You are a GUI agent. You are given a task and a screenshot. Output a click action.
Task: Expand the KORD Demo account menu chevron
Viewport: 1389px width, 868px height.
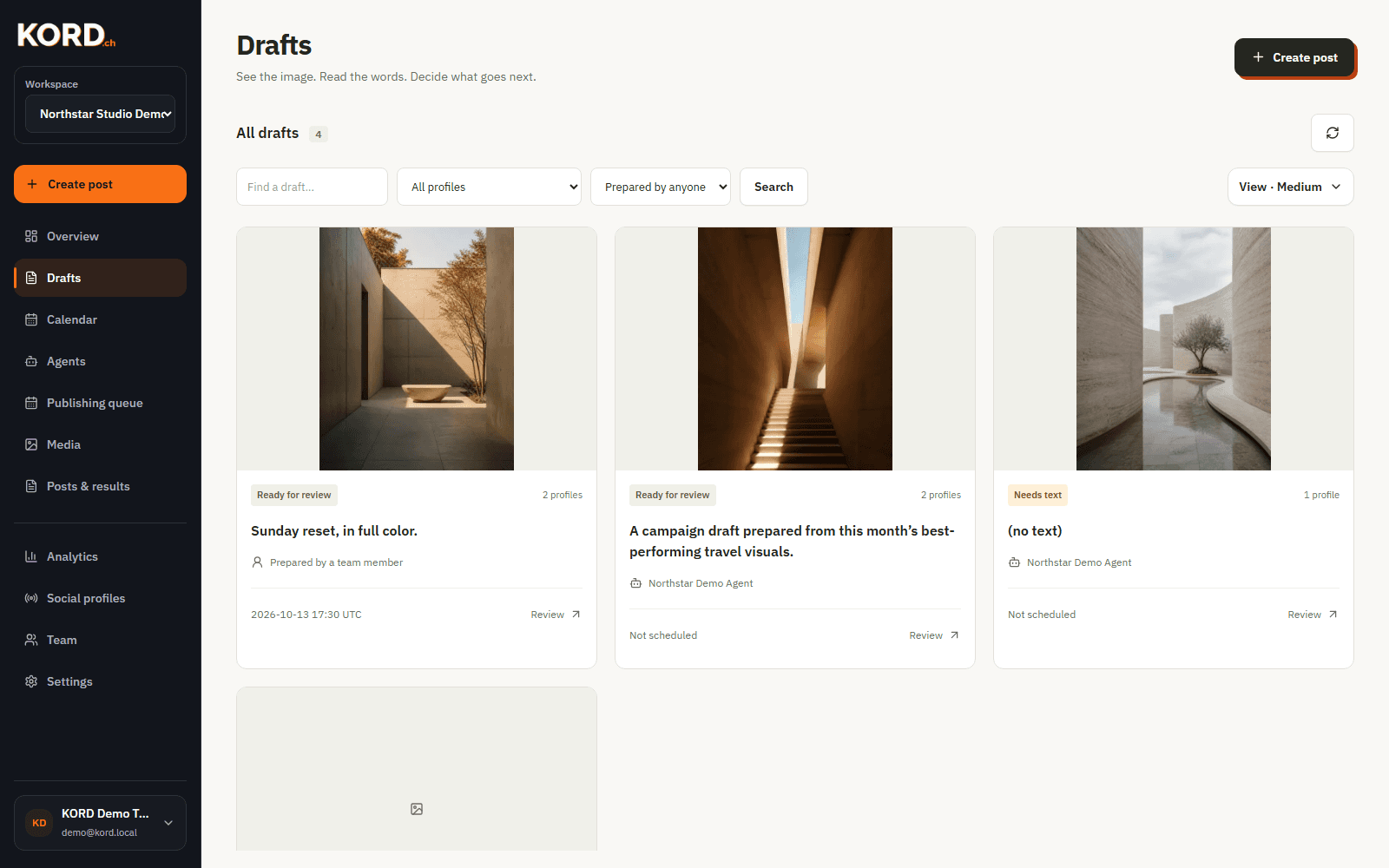[x=168, y=823]
